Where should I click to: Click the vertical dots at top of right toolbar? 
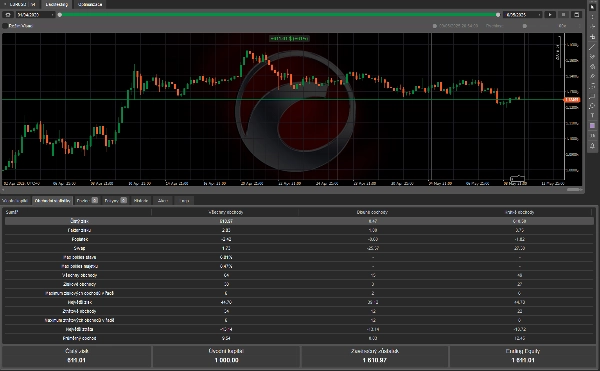[592, 17]
